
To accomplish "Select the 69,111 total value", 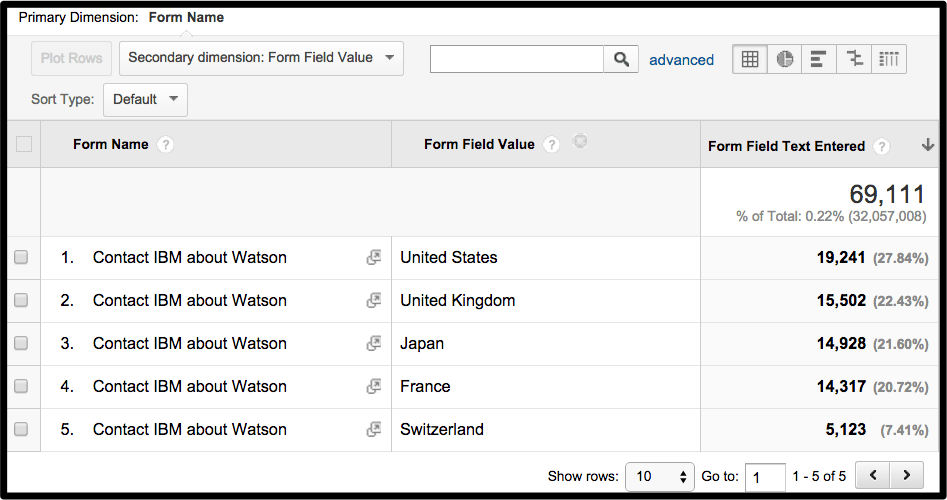I will pyautogui.click(x=887, y=194).
